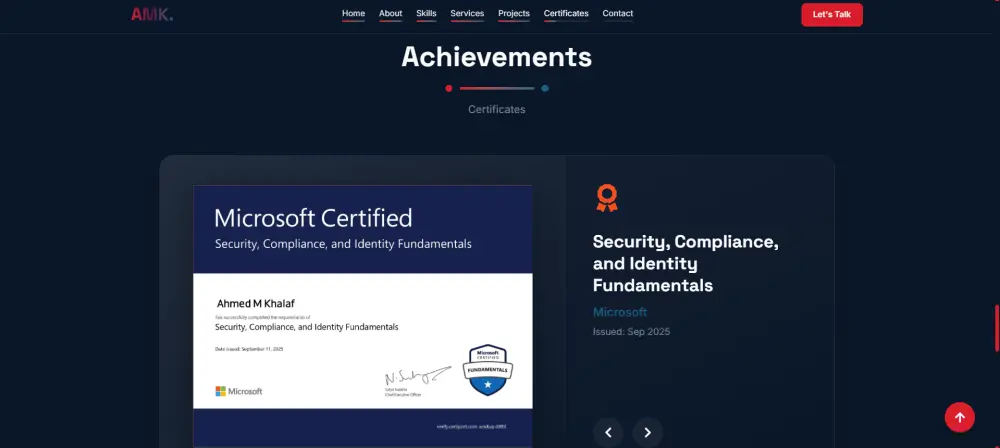Viewport: 1000px width, 448px height.
Task: Select Certificates in the navbar
Action: (x=566, y=13)
